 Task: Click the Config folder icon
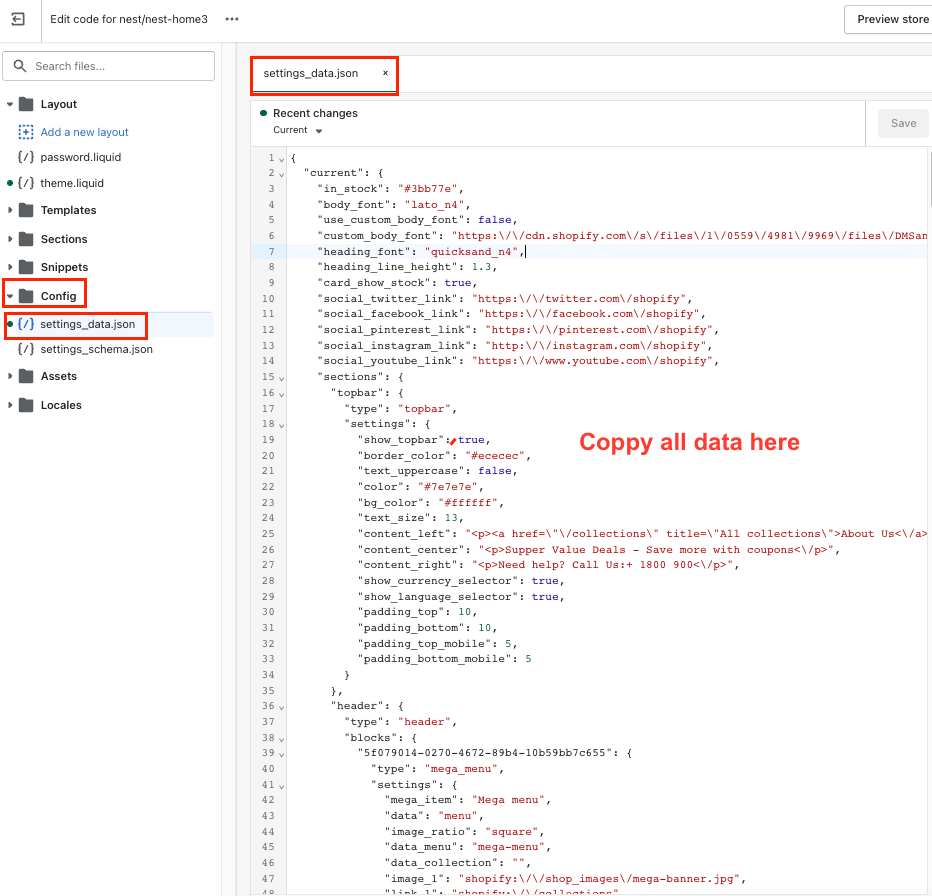[x=26, y=296]
